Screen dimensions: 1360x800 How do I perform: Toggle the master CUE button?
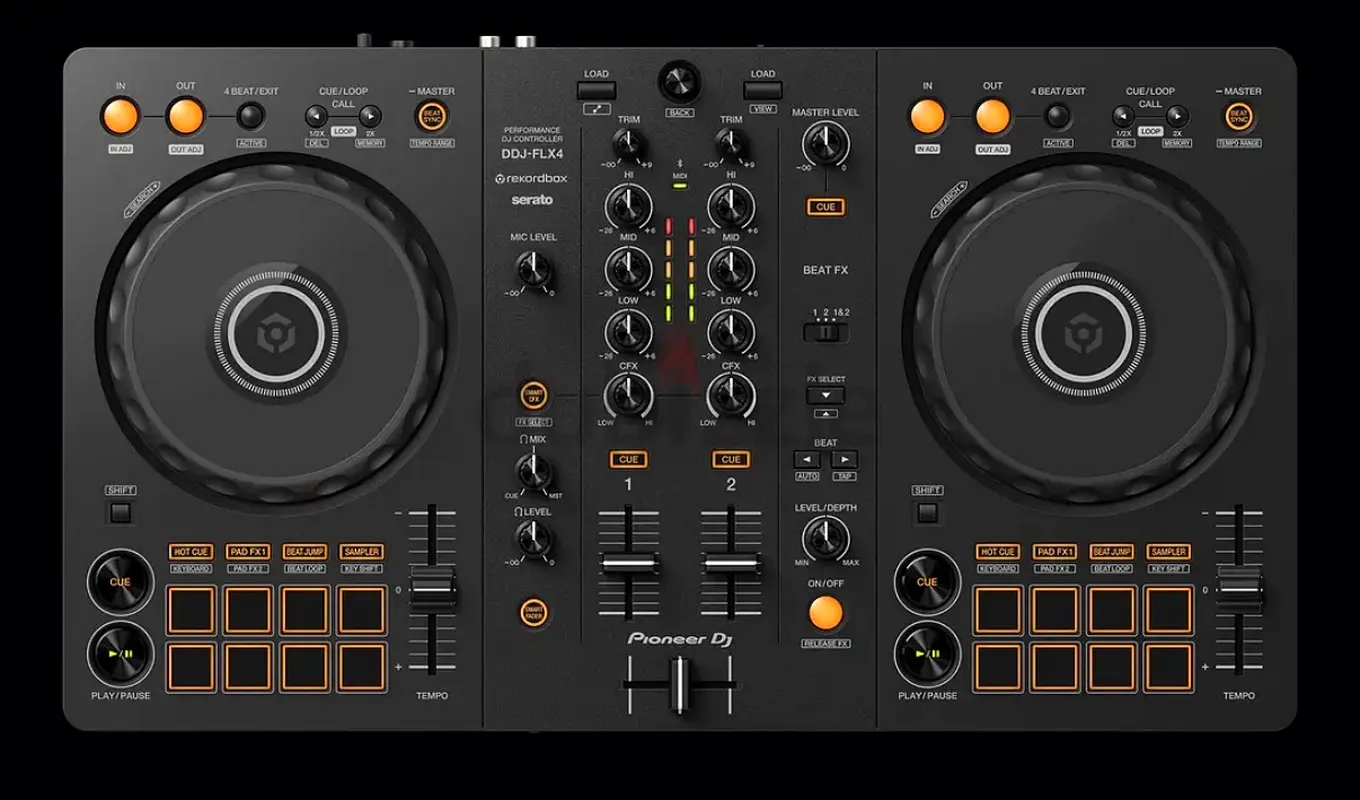(826, 207)
